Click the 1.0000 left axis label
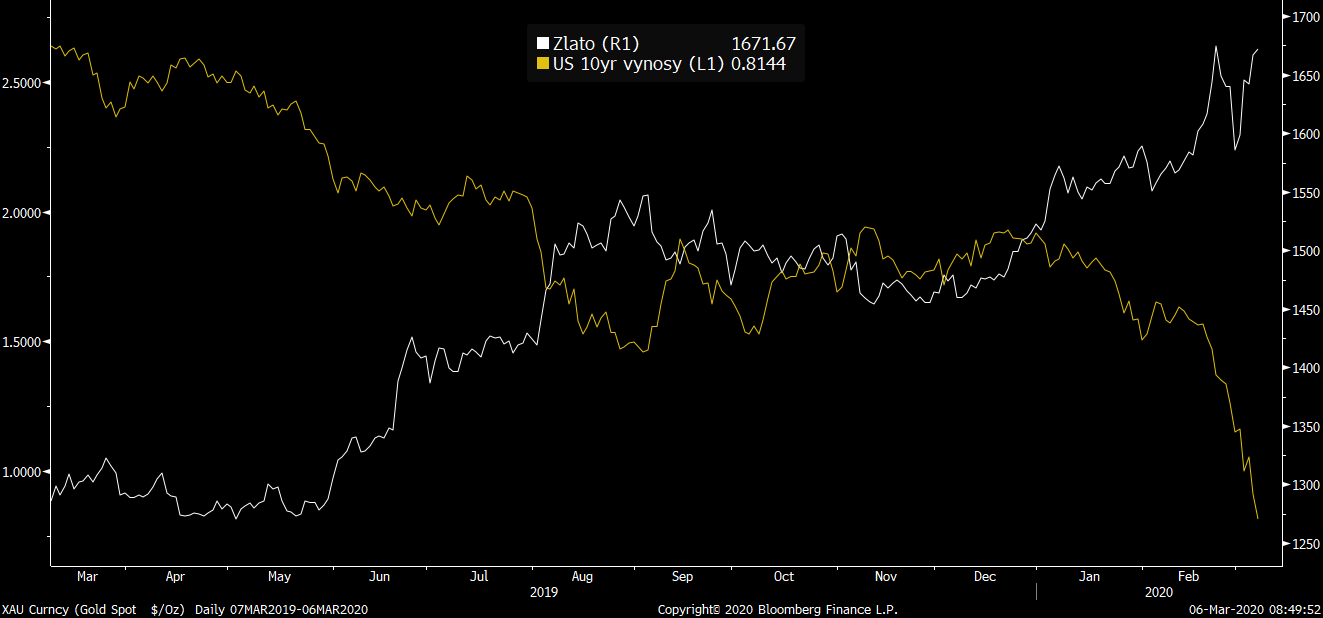Image resolution: width=1323 pixels, height=618 pixels. (x=22, y=472)
